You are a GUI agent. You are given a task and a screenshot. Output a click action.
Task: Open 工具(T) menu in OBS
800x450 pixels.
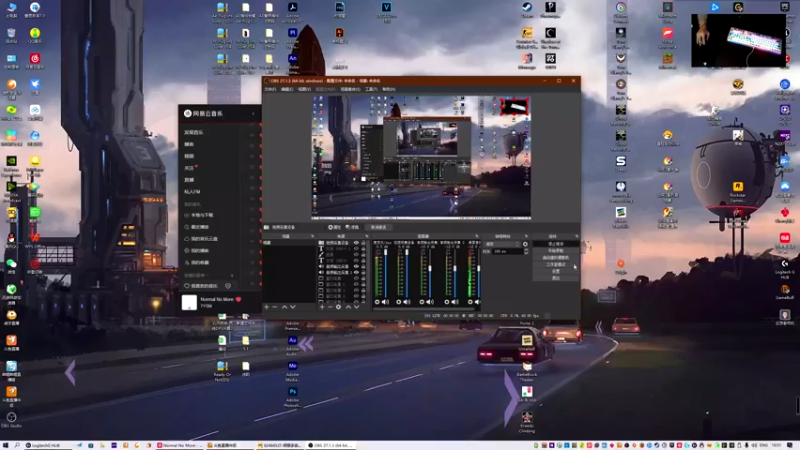click(371, 89)
